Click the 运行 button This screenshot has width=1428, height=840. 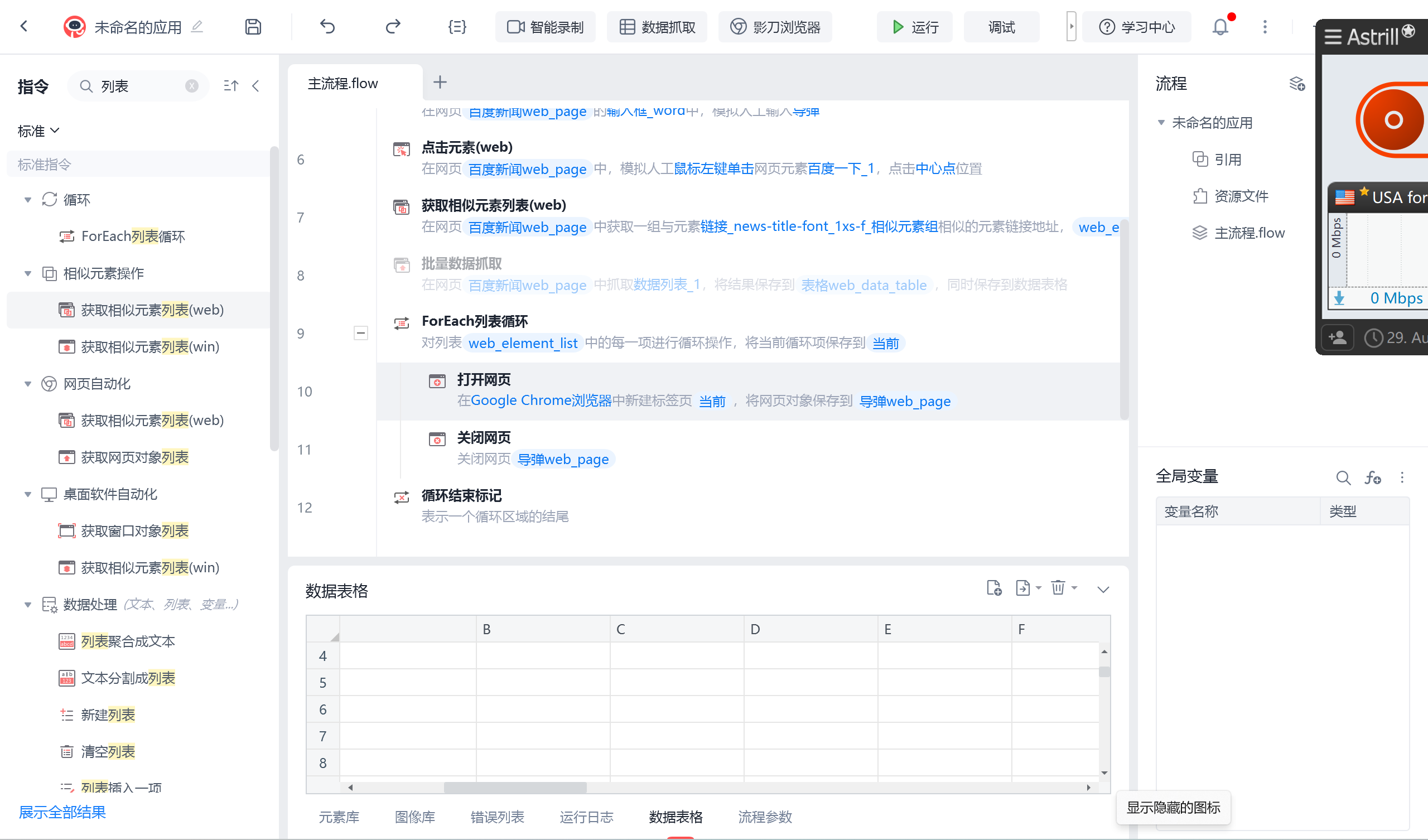(915, 27)
